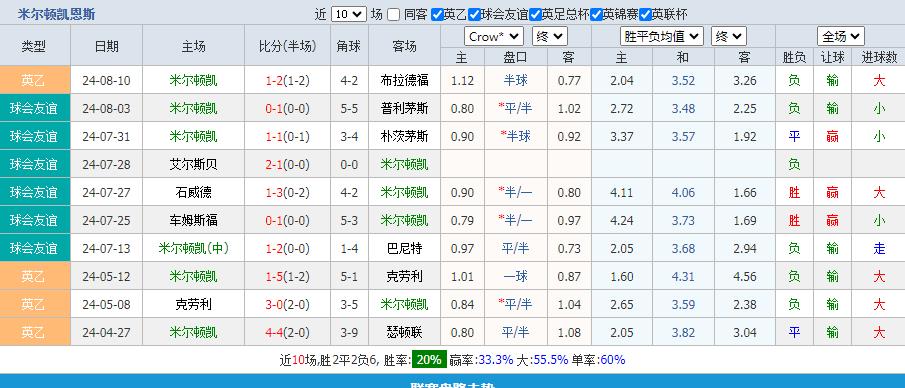
Task: Open score 4-4(2-0) versus 瑟顿联
Action: (x=287, y=333)
